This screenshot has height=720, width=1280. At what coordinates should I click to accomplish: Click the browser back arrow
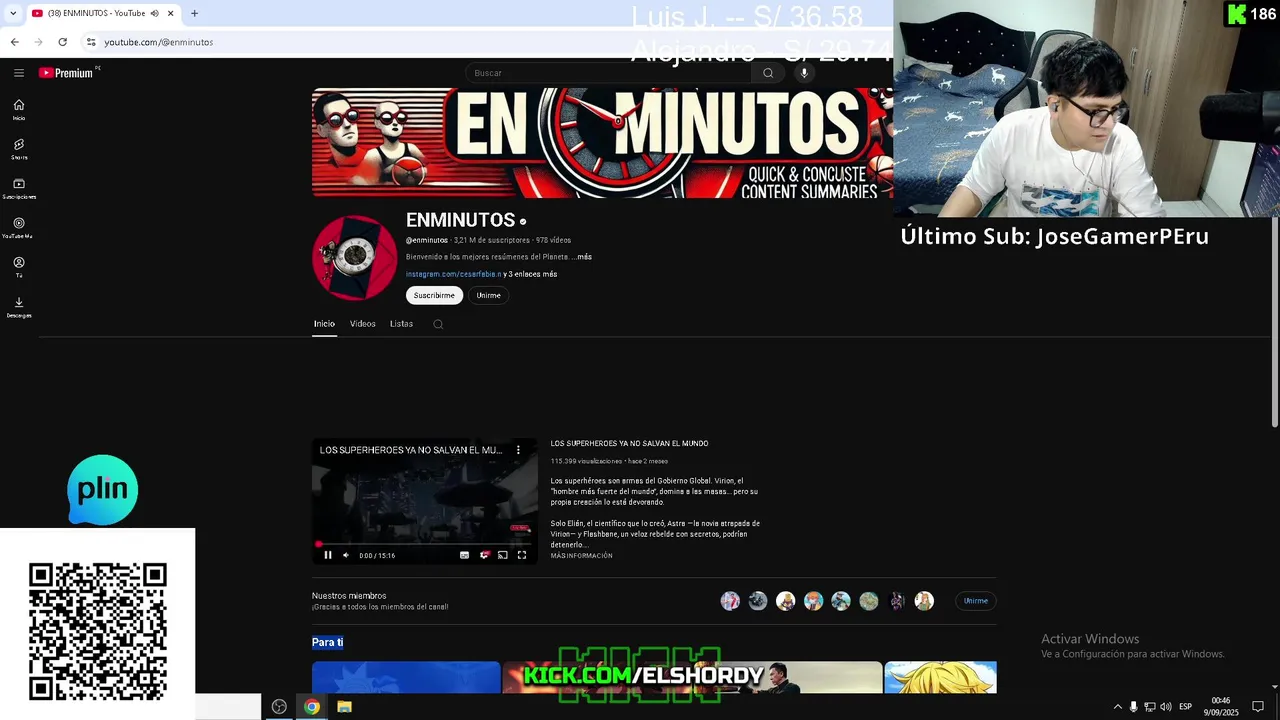(14, 42)
